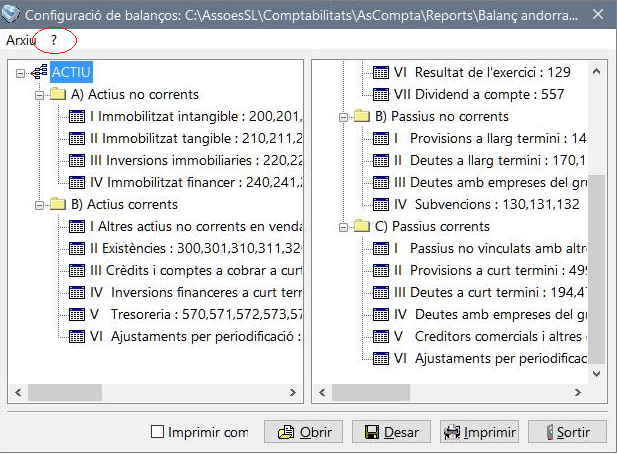
Task: Click table icon of III Crèdits i comptes
Action: pos(77,271)
